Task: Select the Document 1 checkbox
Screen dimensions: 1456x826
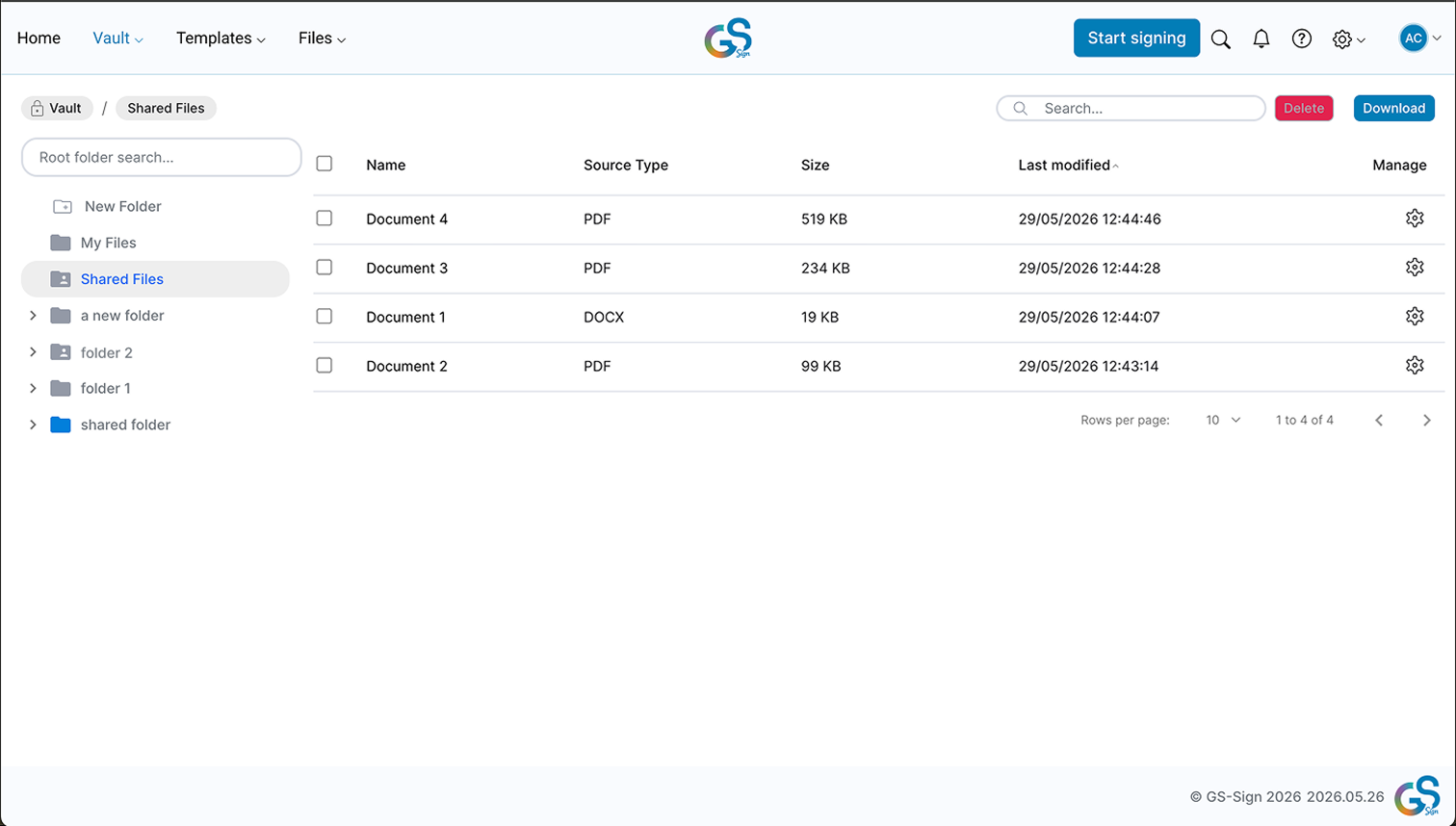Action: coord(325,316)
